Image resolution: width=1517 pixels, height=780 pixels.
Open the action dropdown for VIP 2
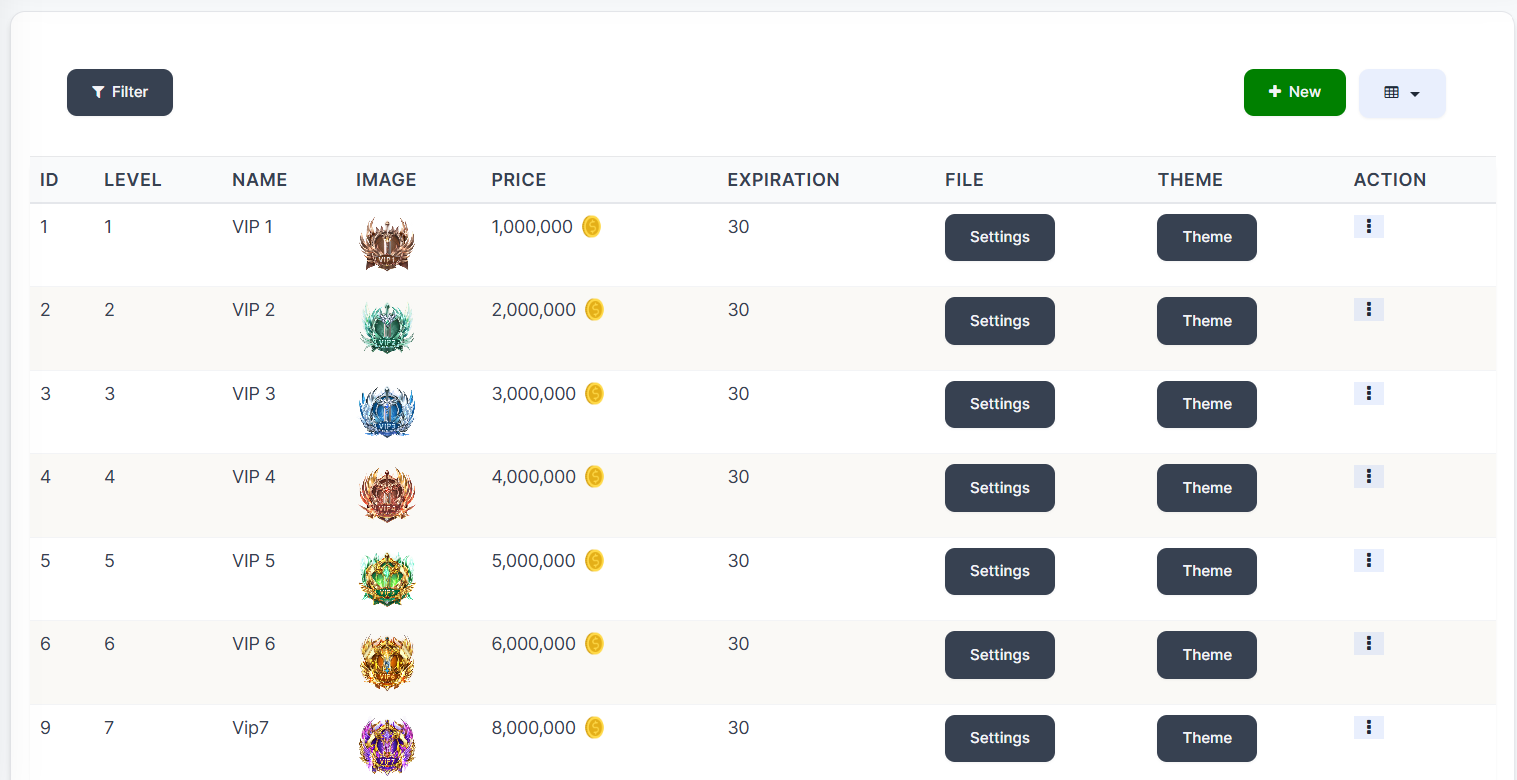click(1368, 309)
